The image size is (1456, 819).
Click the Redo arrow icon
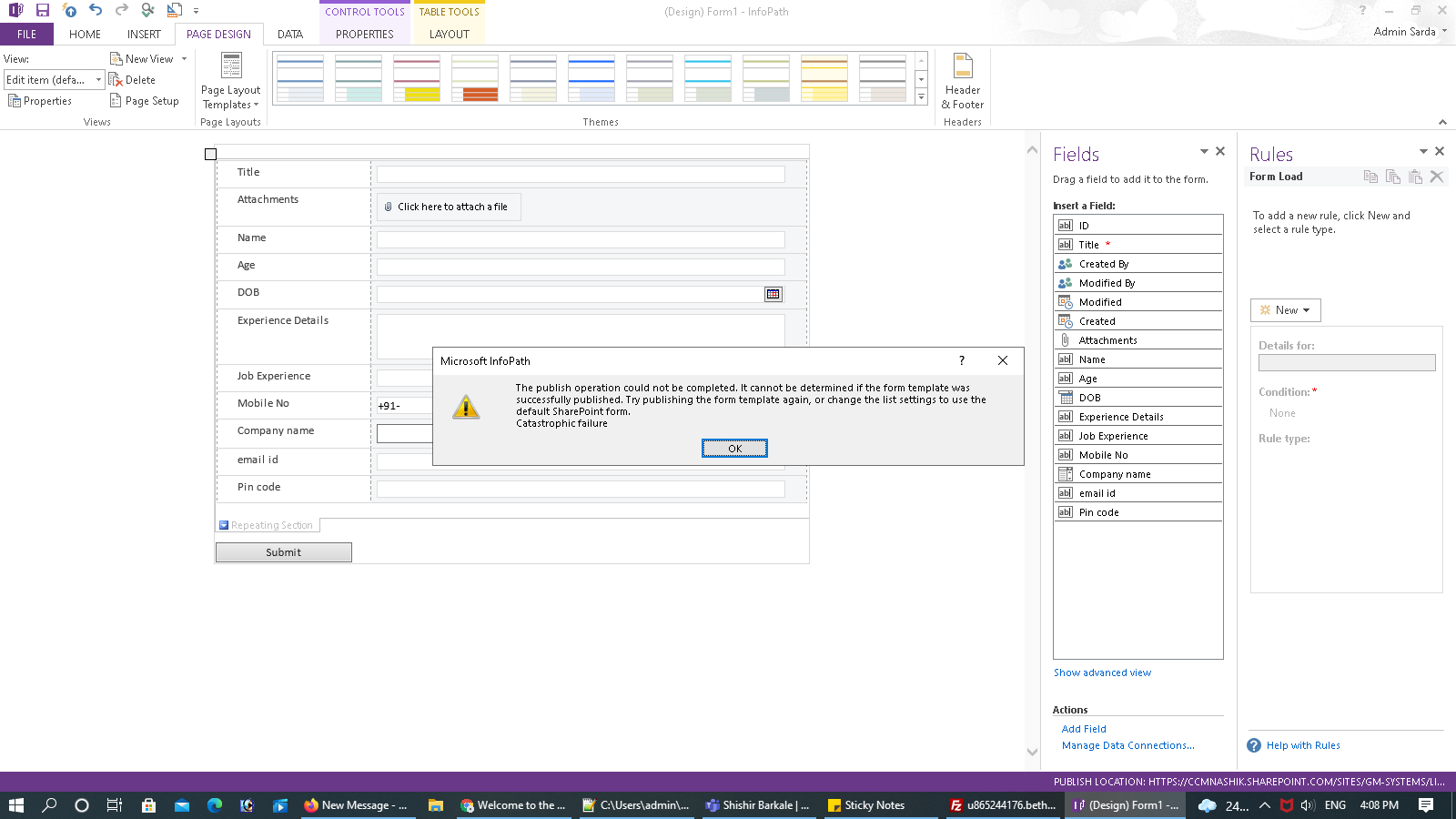click(121, 10)
